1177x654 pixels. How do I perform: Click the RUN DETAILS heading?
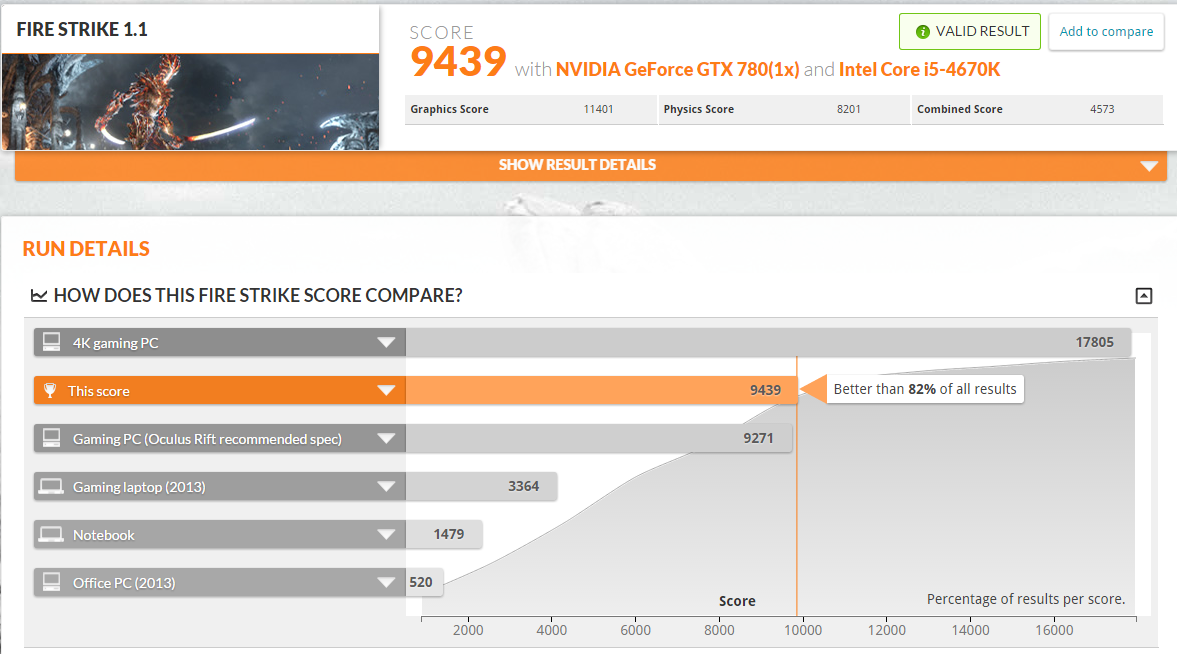(x=86, y=249)
